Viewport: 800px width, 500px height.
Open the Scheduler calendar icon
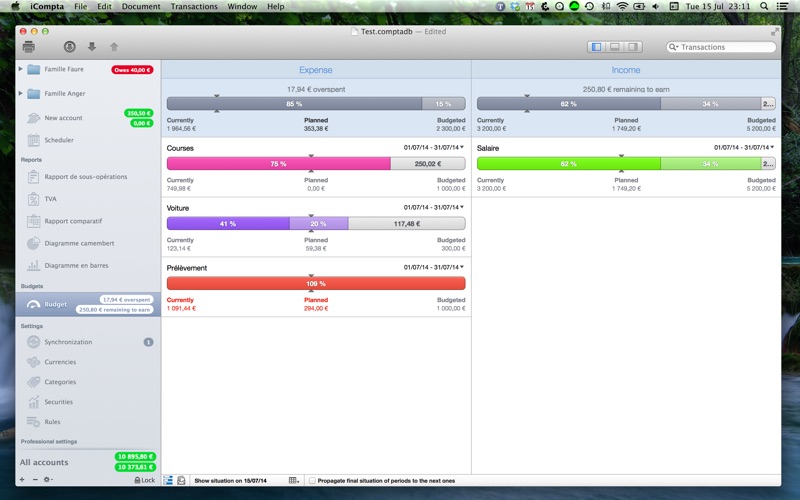34,140
